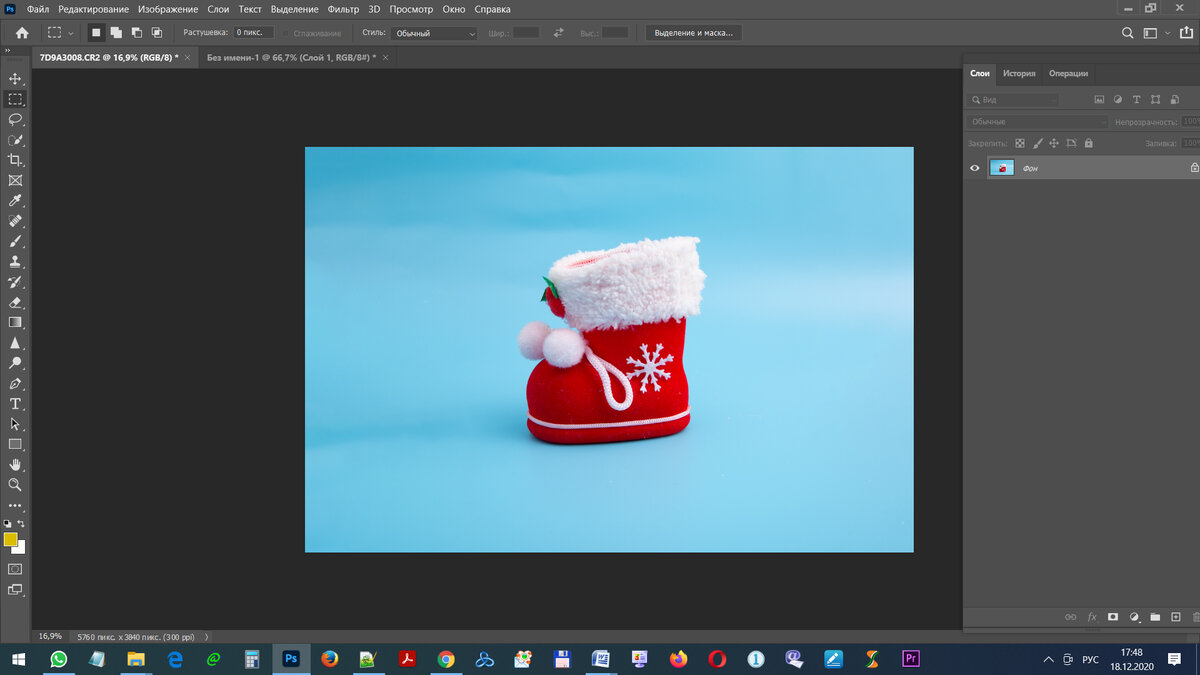
Task: Select the Gradient tool
Action: click(x=15, y=322)
